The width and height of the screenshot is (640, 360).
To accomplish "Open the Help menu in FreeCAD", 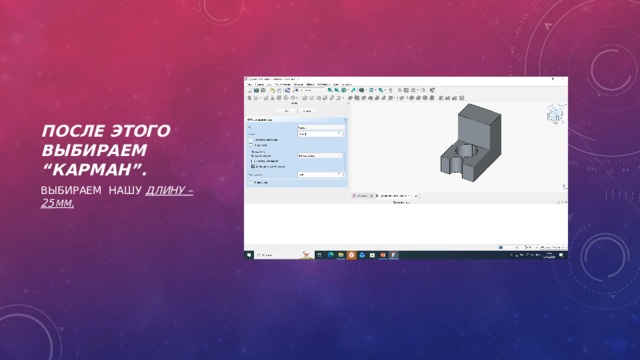I will pos(347,84).
